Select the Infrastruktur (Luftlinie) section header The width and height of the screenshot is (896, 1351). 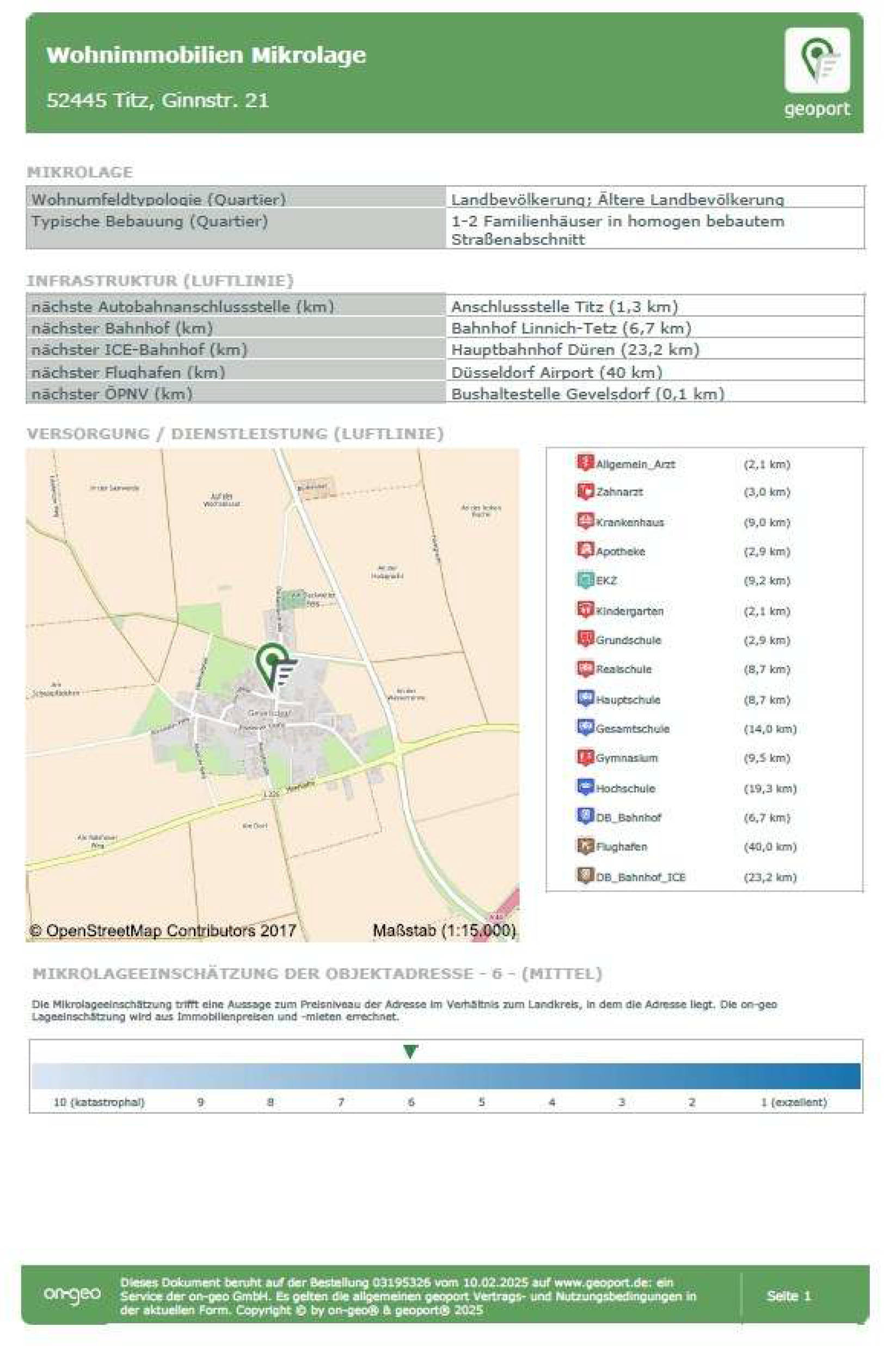[x=161, y=280]
